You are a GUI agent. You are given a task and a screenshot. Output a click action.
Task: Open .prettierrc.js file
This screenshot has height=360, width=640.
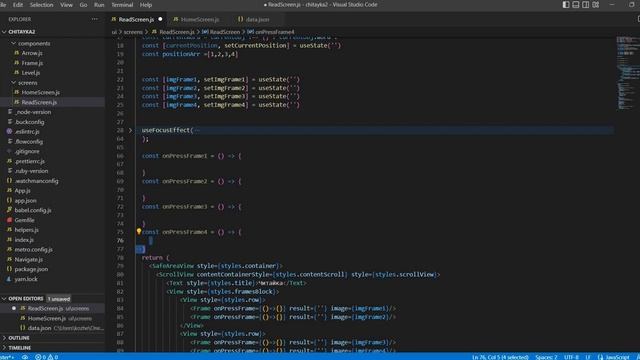tap(29, 161)
